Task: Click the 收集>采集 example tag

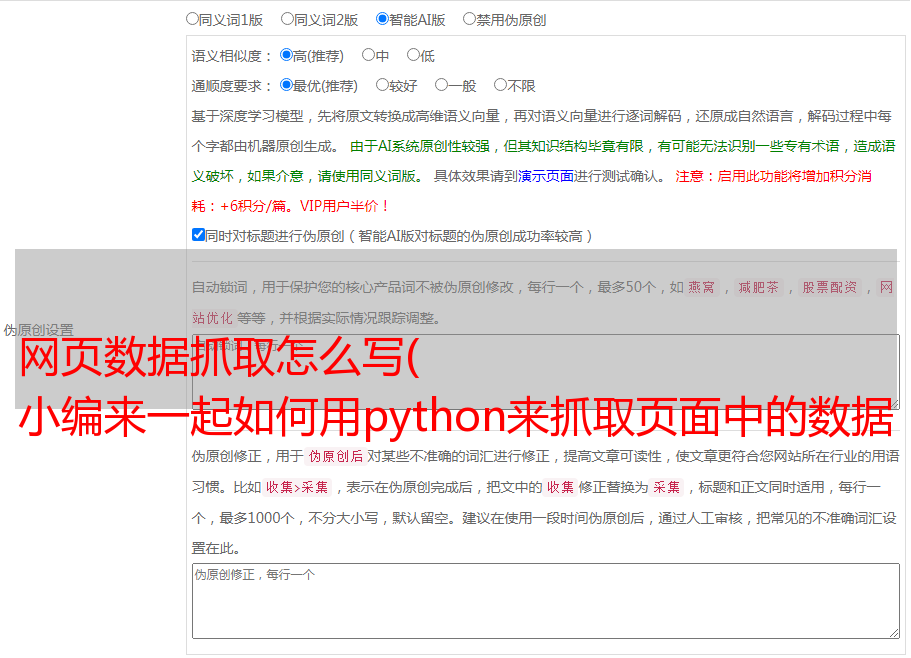Action: pos(297,487)
